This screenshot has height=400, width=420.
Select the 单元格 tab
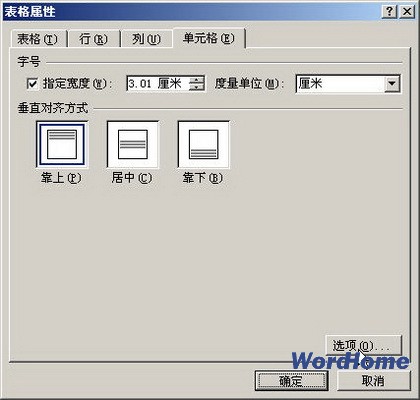pos(209,38)
